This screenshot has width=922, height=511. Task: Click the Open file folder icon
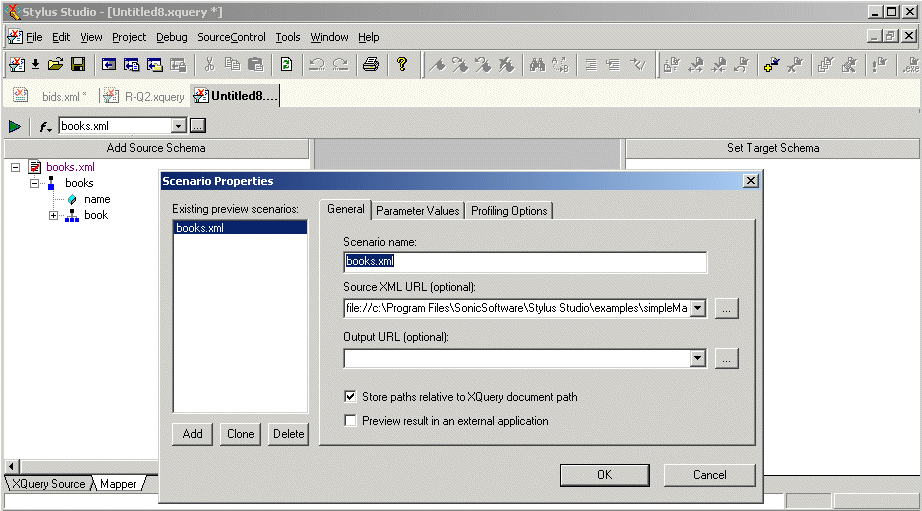(x=56, y=64)
